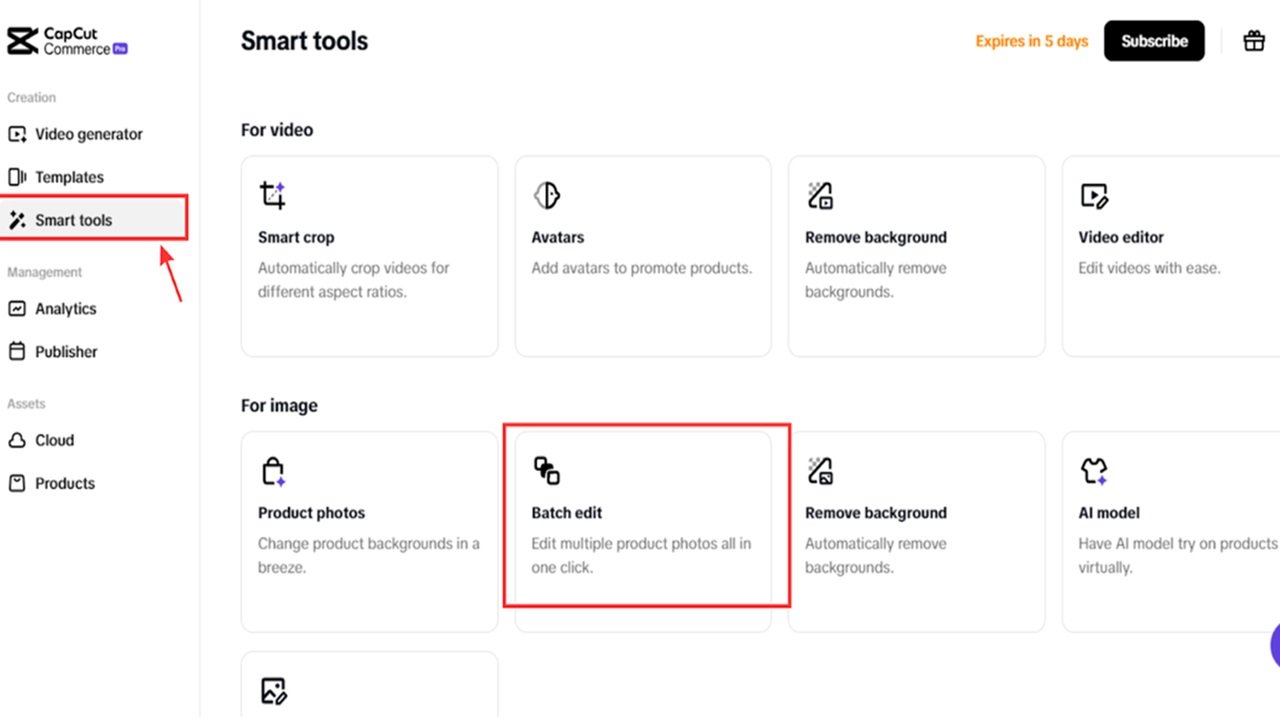
Task: Open the Avatars tool icon
Action: [x=546, y=195]
